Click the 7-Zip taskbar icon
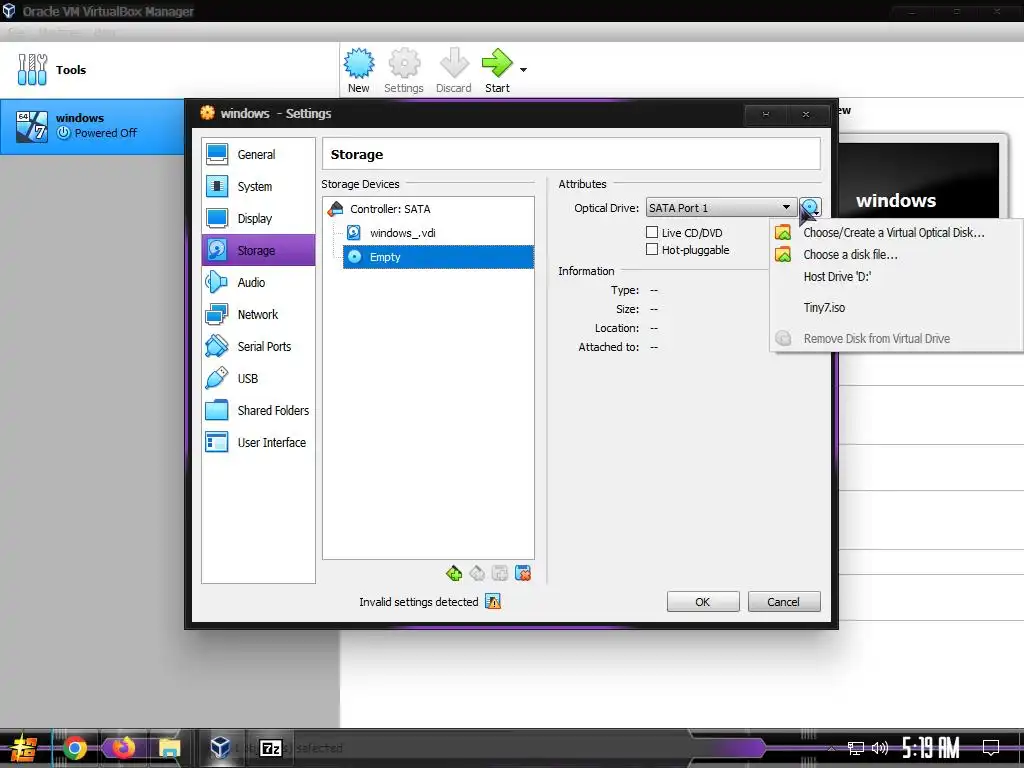1024x768 pixels. 271,748
